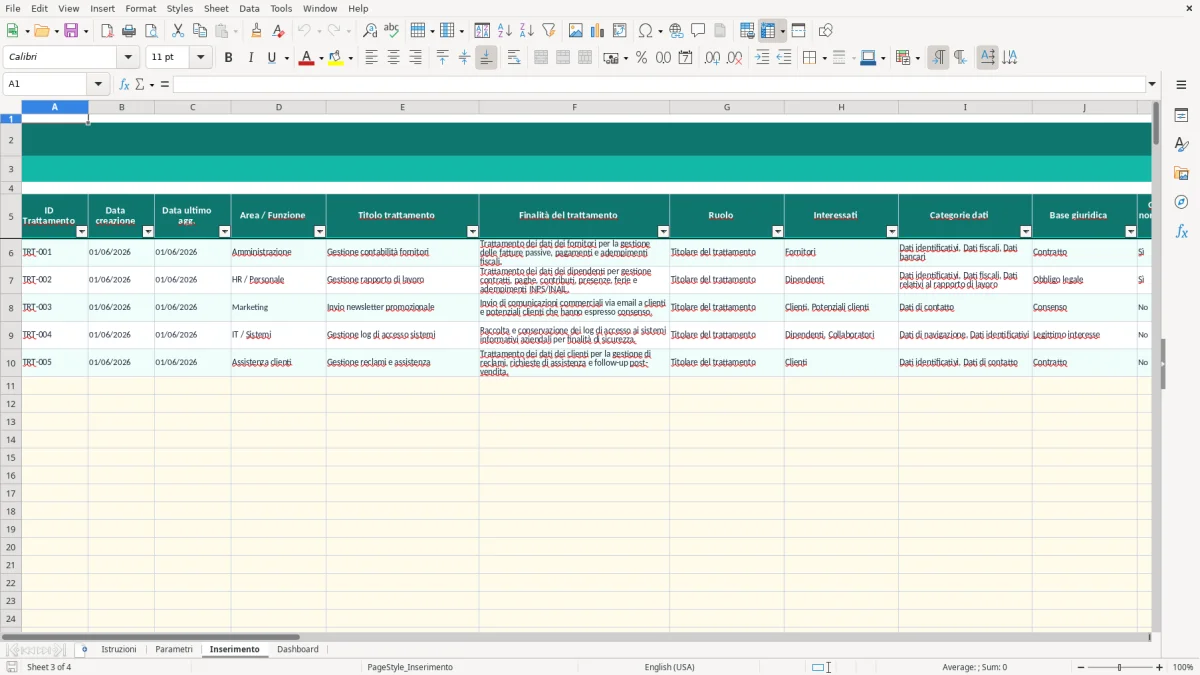Image resolution: width=1200 pixels, height=675 pixels.
Task: Open sidebar Properties panel icon
Action: 1181,115
